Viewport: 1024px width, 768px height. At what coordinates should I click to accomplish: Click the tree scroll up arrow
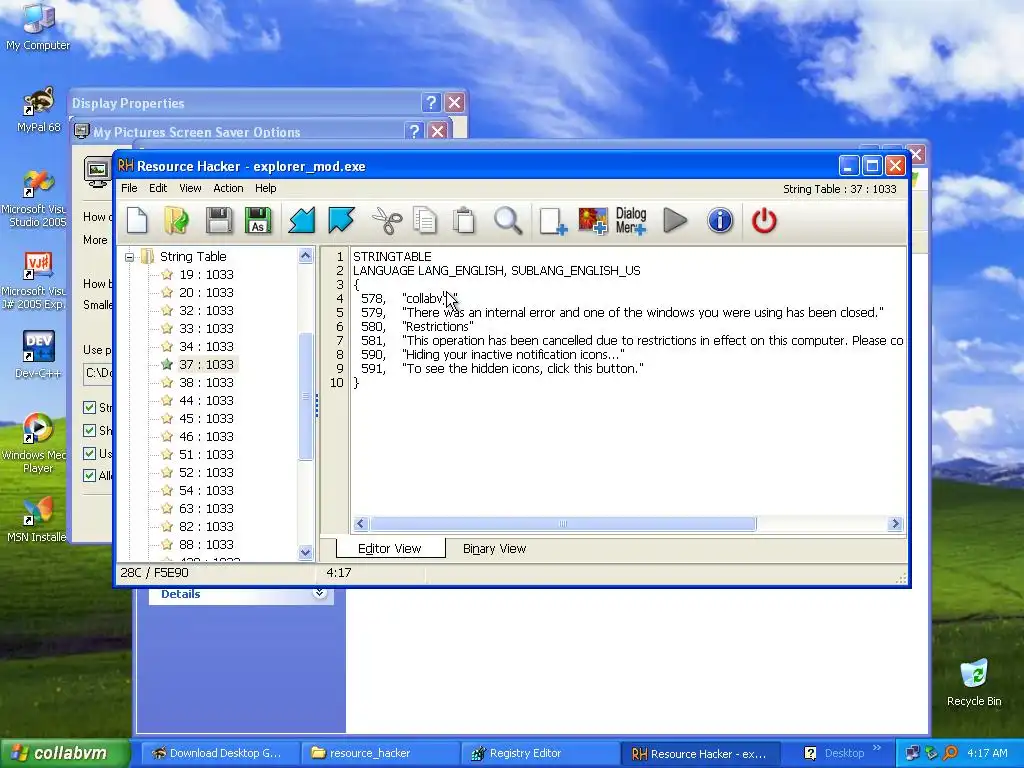[x=306, y=256]
